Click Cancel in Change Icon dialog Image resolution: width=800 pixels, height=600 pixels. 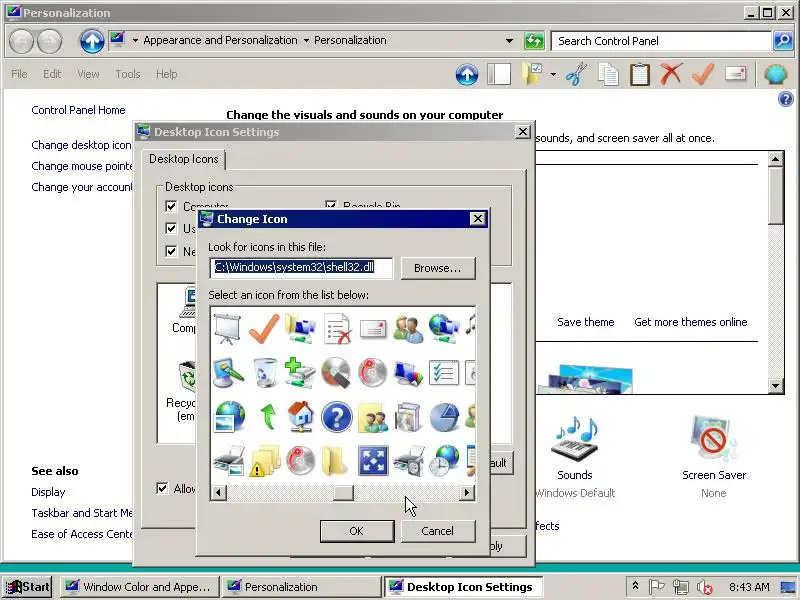tap(438, 531)
